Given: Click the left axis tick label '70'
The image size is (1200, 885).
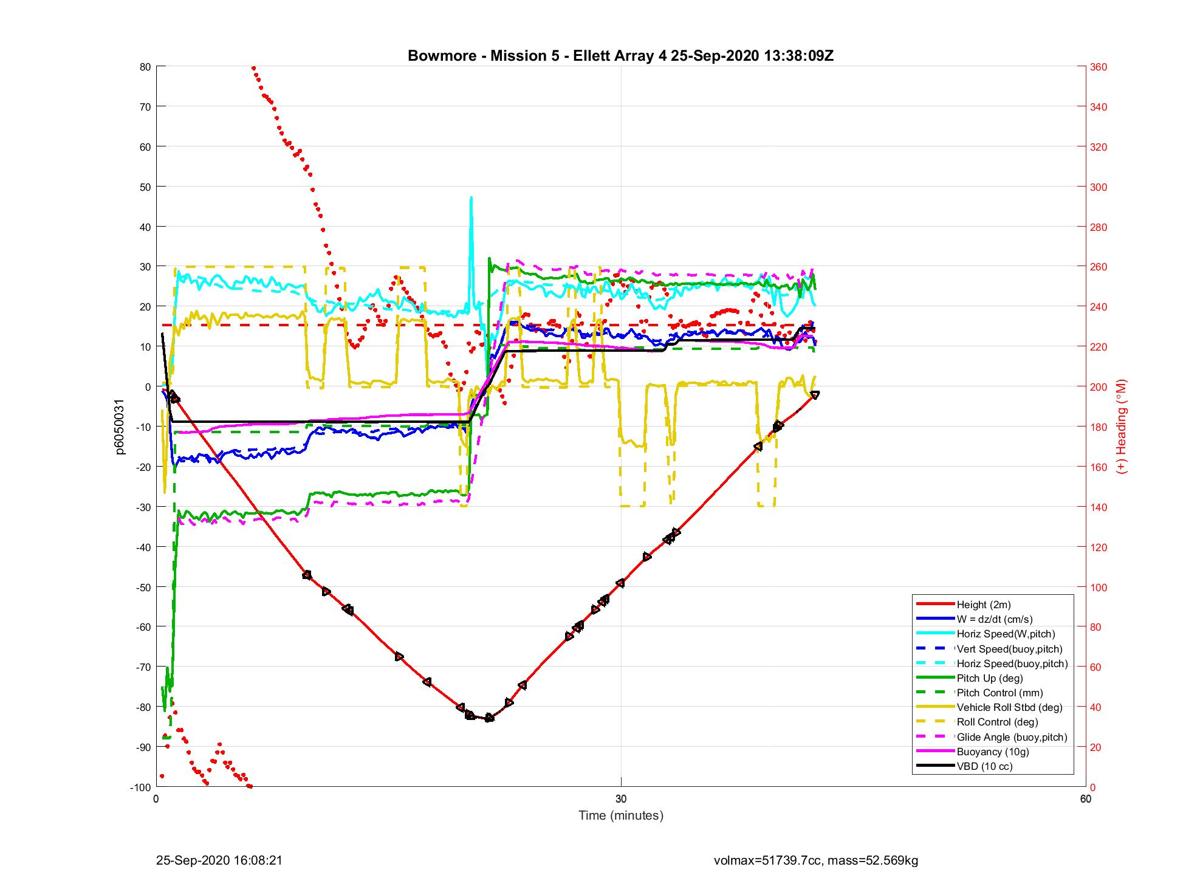Looking at the screenshot, I should 144,107.
